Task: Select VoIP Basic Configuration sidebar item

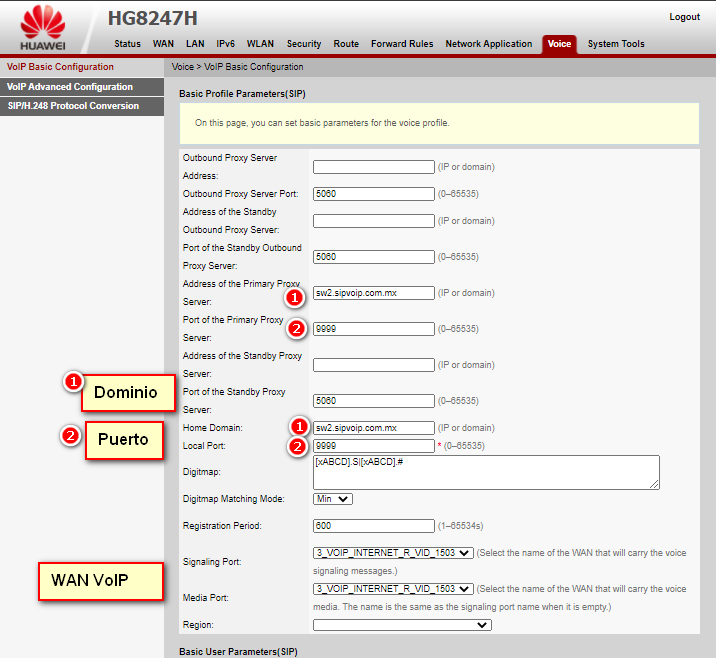Action: coord(60,67)
